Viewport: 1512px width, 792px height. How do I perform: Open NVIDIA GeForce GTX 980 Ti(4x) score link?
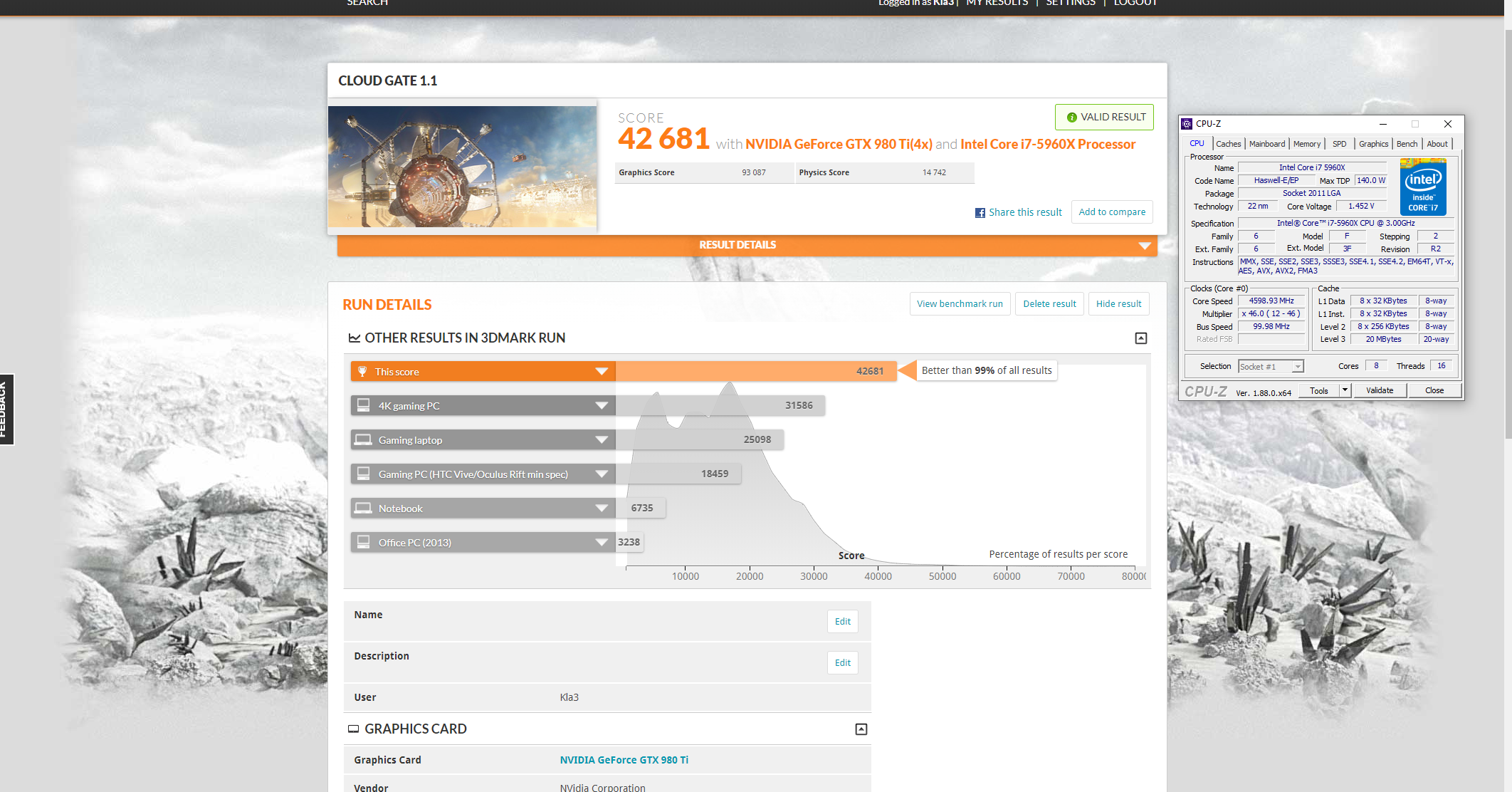click(x=839, y=145)
